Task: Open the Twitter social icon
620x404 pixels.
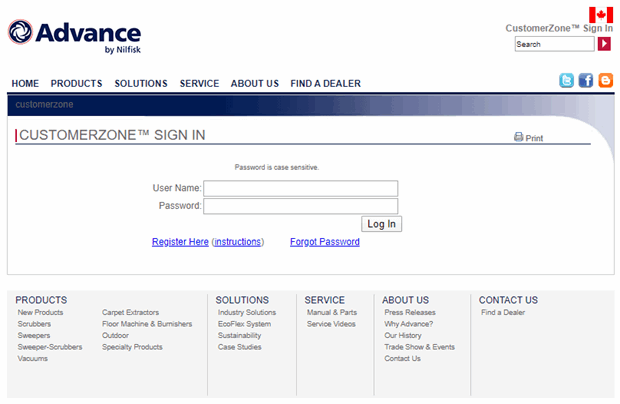Action: pyautogui.click(x=566, y=80)
